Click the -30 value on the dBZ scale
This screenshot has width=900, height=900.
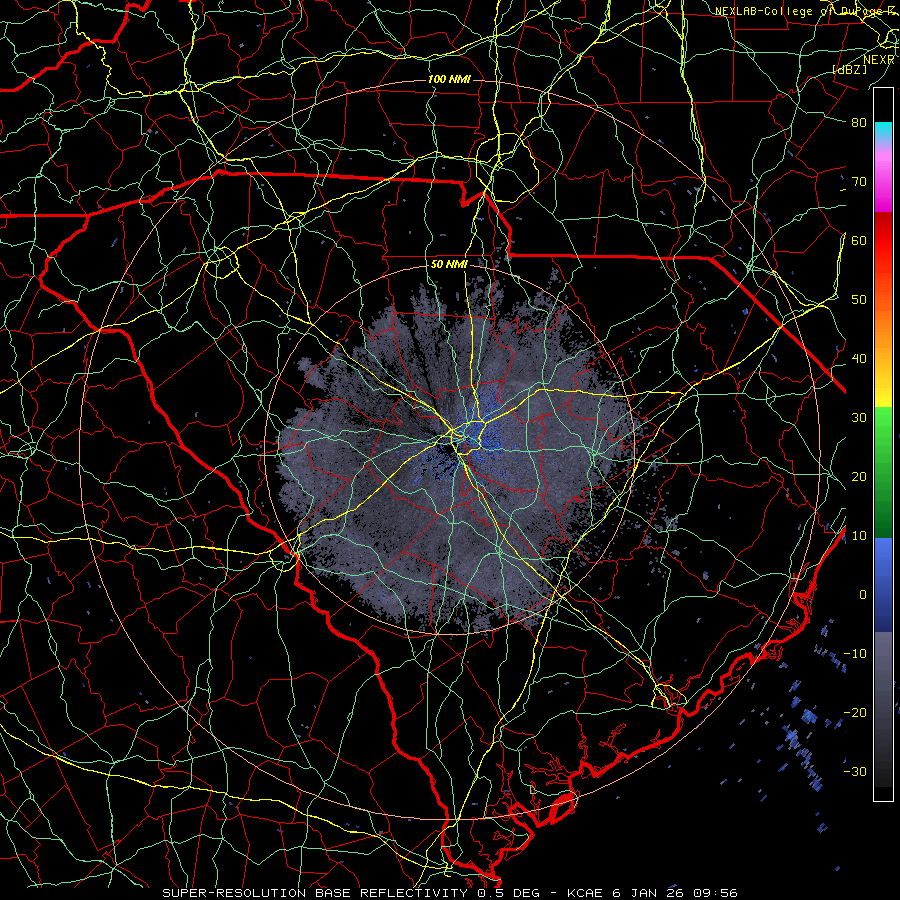click(x=855, y=772)
